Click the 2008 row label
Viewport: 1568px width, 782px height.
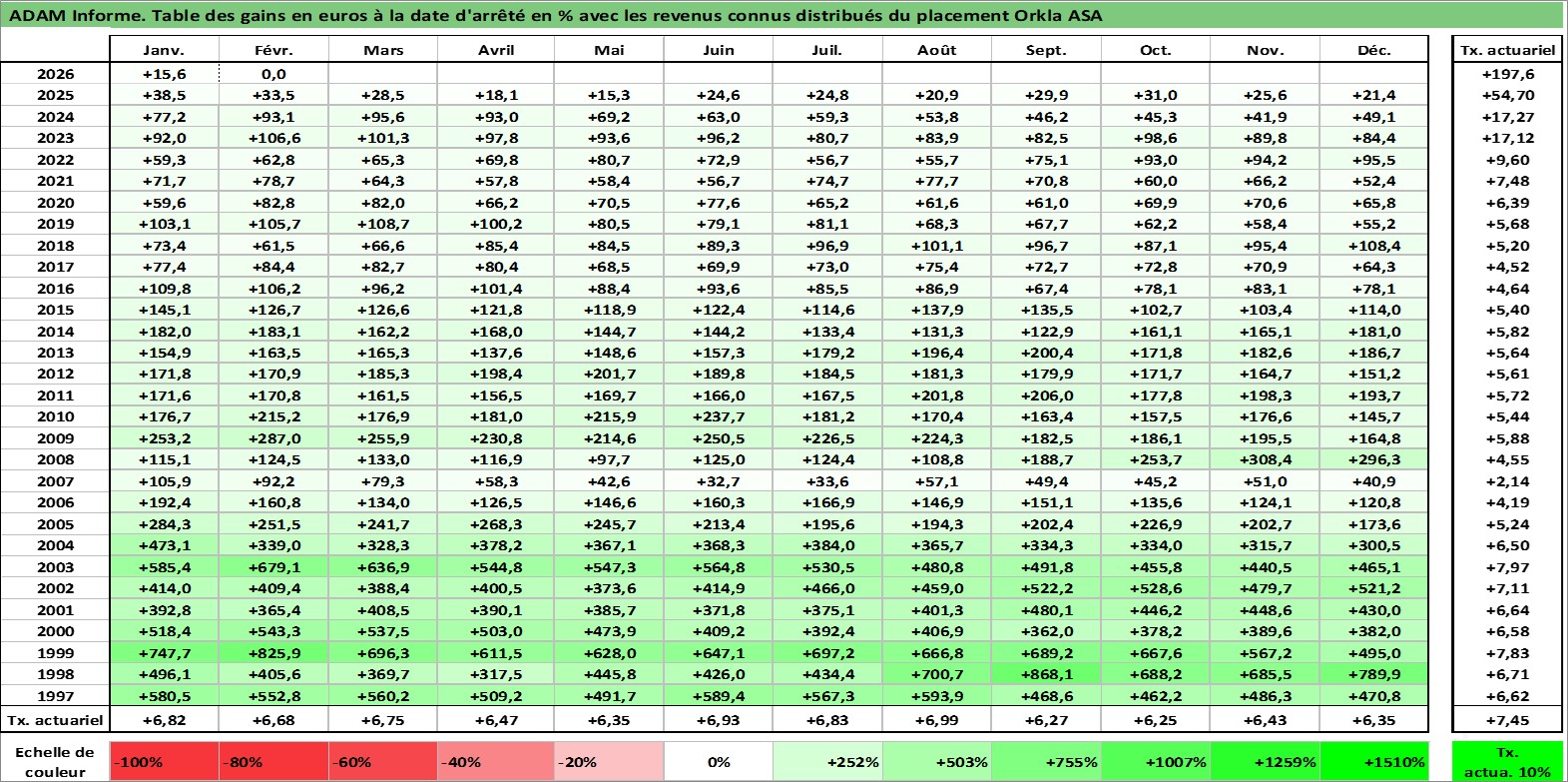click(55, 459)
